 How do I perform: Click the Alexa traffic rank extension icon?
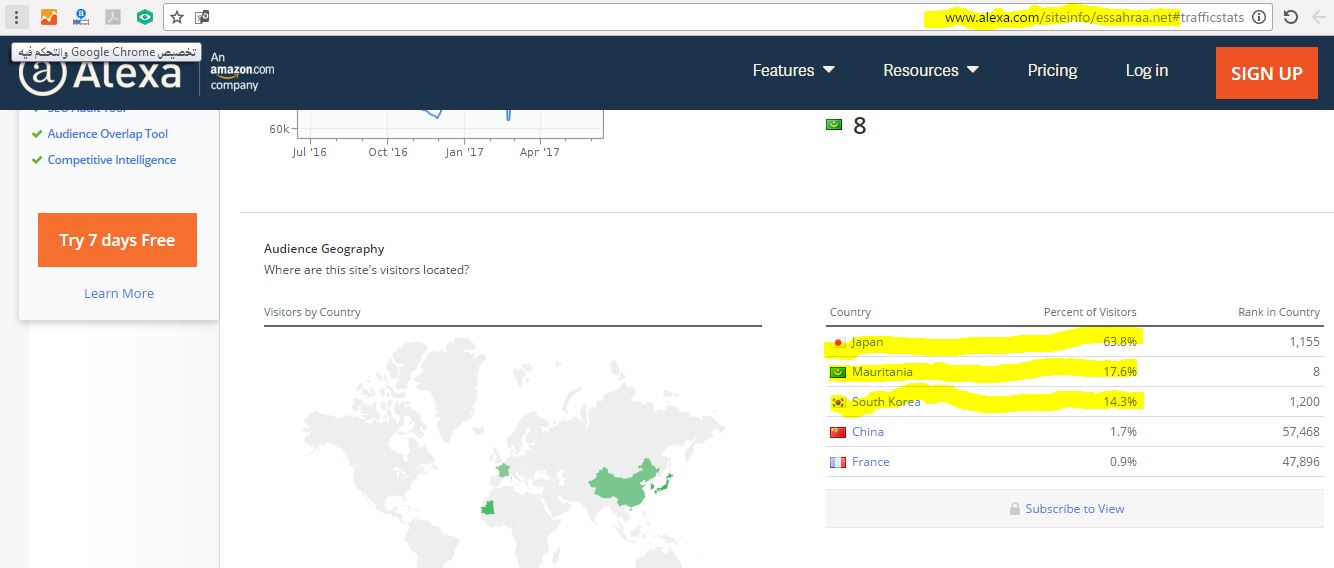point(81,17)
